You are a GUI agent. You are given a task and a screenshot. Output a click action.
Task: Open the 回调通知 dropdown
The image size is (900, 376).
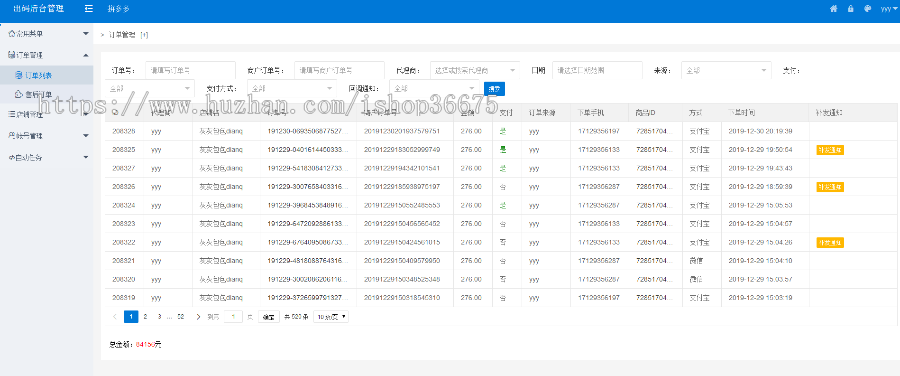pos(435,88)
